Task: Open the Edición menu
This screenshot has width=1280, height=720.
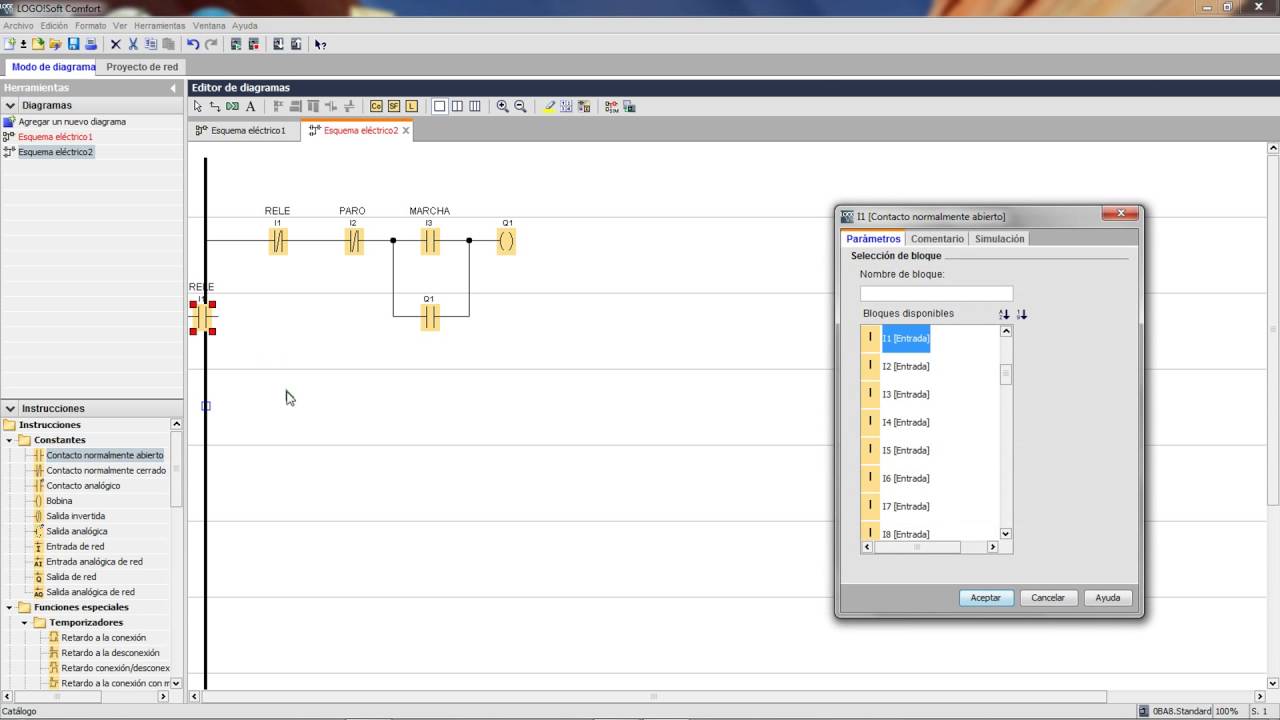Action: (x=54, y=26)
